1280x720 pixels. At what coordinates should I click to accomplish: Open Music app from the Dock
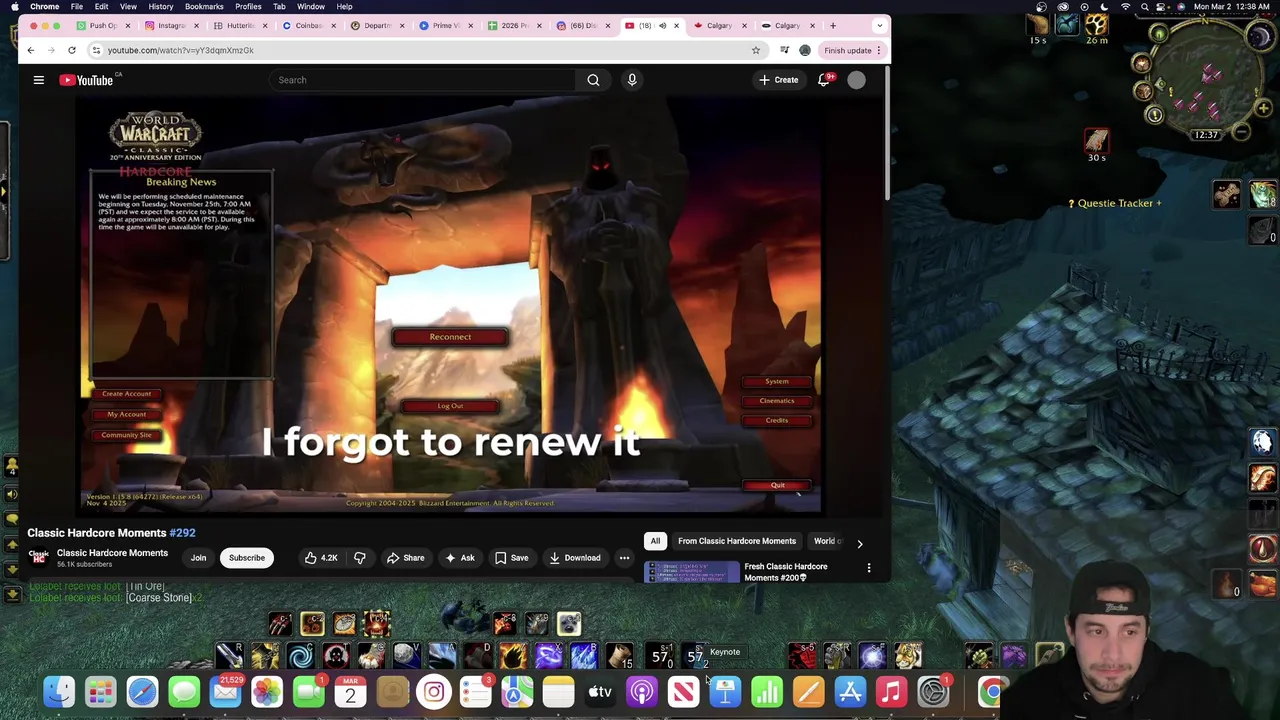pos(891,692)
